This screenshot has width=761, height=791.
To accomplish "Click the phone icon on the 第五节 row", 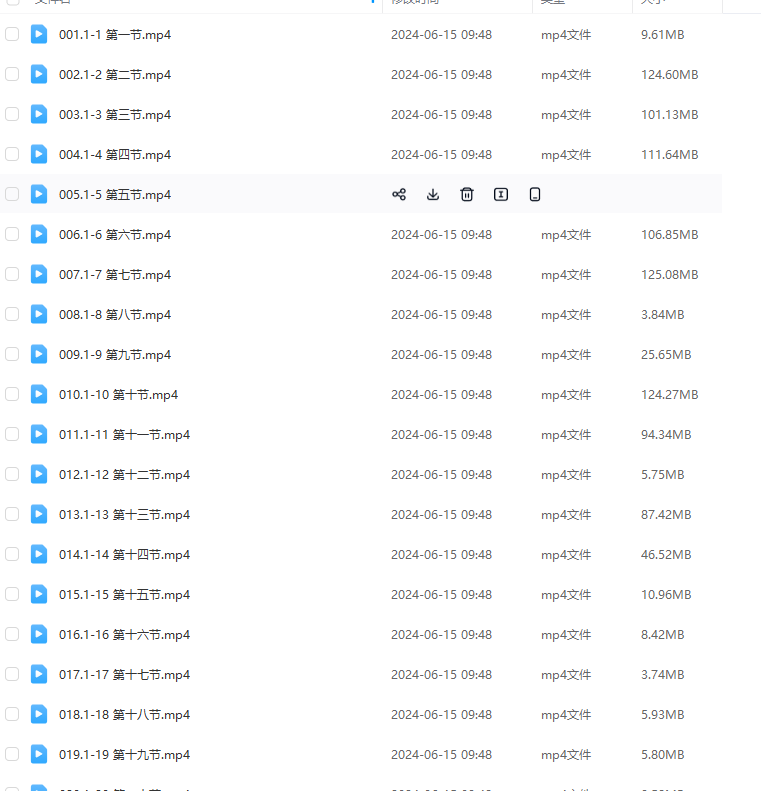I will (535, 195).
